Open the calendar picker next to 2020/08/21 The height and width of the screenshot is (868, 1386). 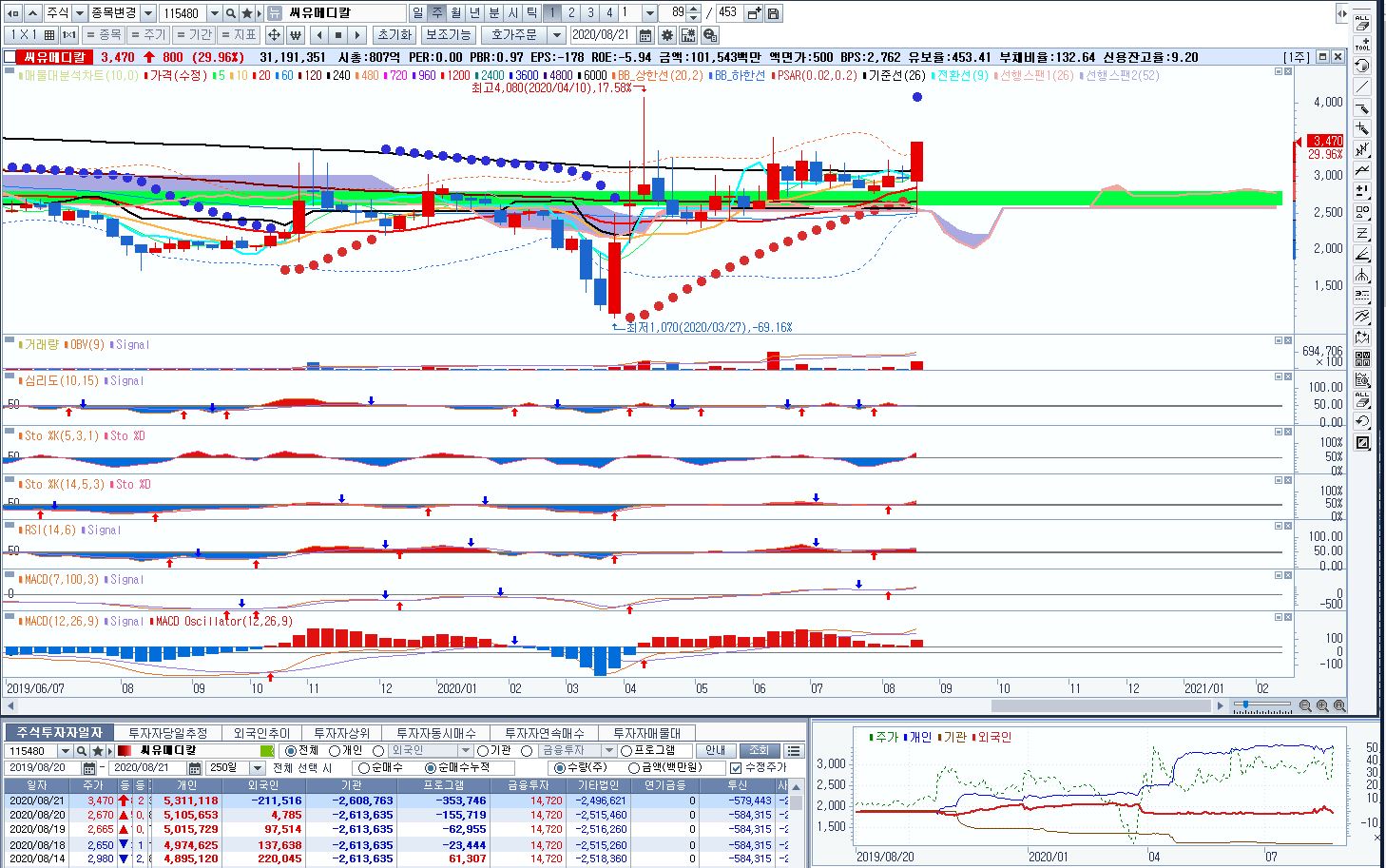coord(645,35)
